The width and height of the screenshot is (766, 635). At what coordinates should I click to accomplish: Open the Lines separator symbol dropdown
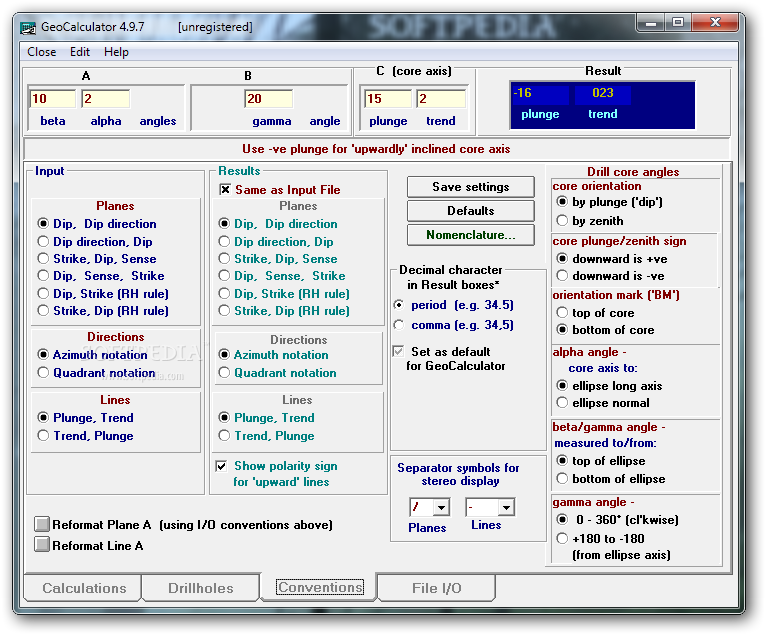click(506, 508)
